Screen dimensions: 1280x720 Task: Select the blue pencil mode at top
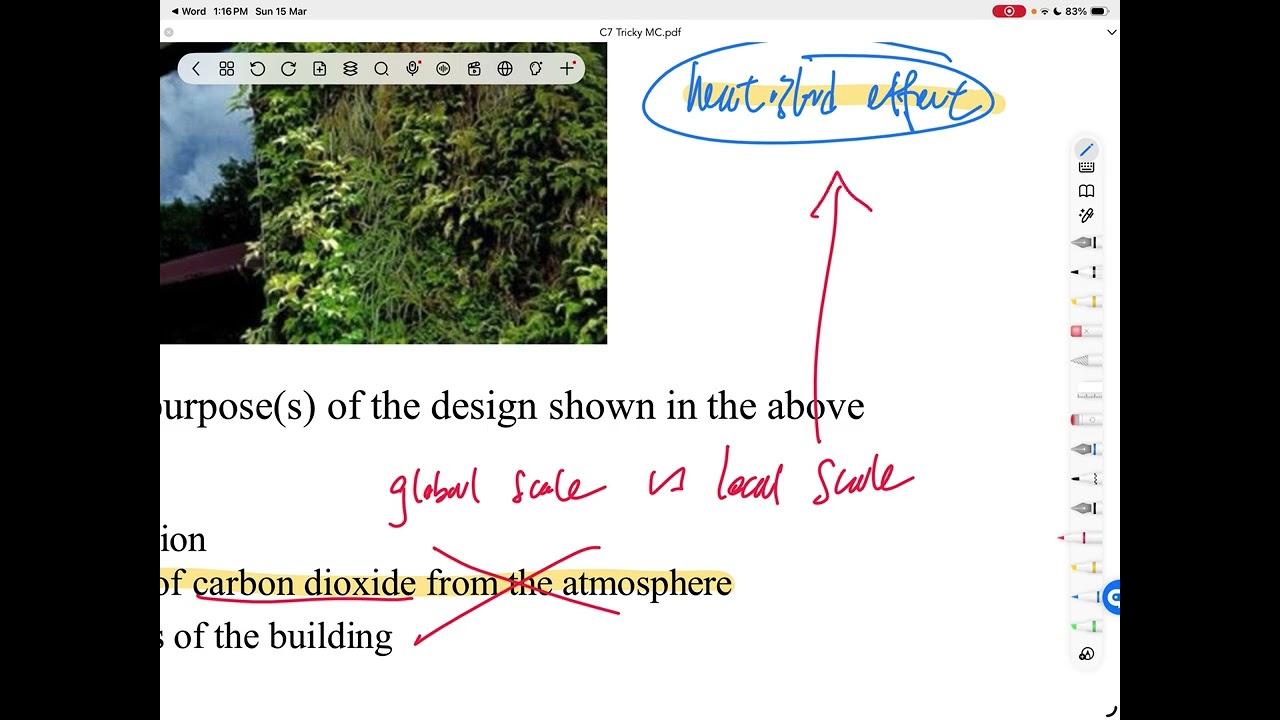[1086, 150]
